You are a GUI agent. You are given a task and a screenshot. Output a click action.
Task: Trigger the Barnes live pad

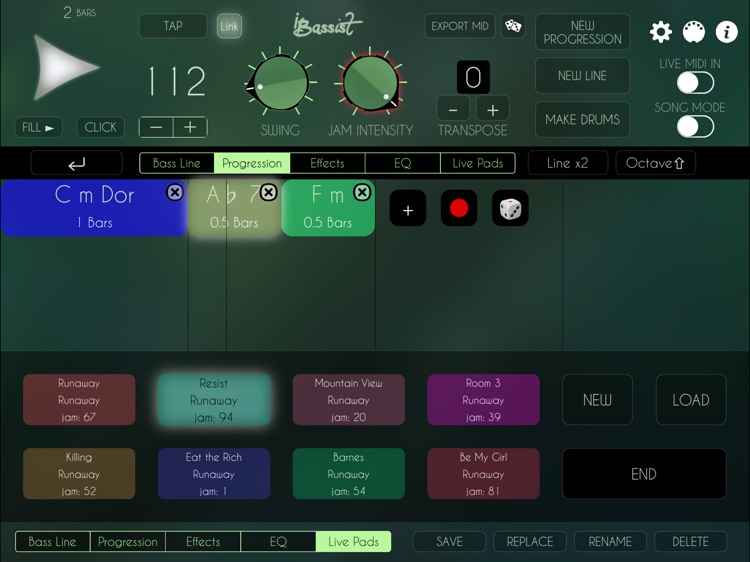click(x=349, y=474)
